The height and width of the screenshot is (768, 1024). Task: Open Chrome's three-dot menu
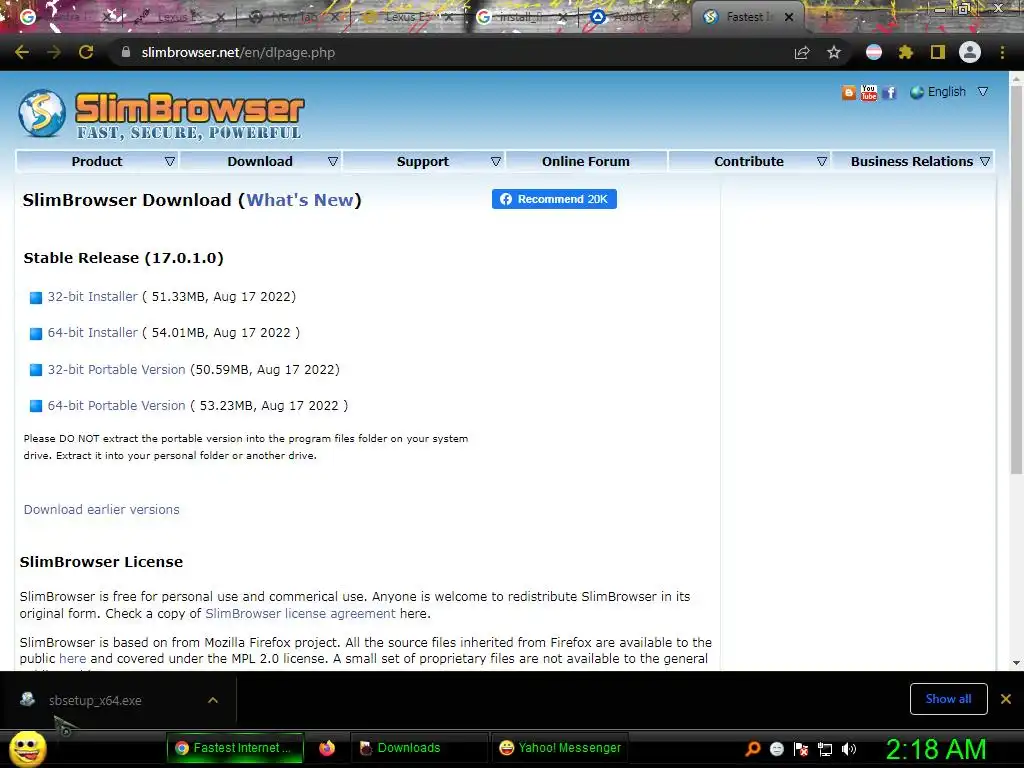tap(1002, 52)
